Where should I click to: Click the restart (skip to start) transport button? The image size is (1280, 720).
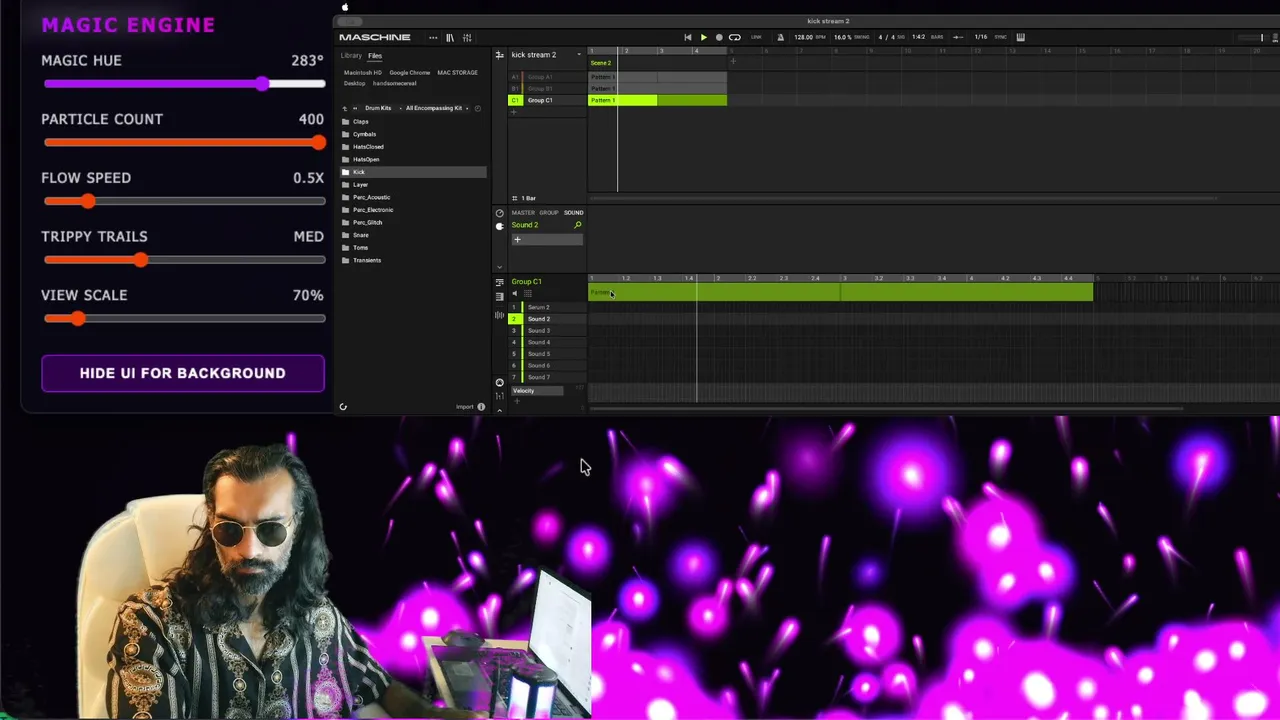tap(688, 37)
